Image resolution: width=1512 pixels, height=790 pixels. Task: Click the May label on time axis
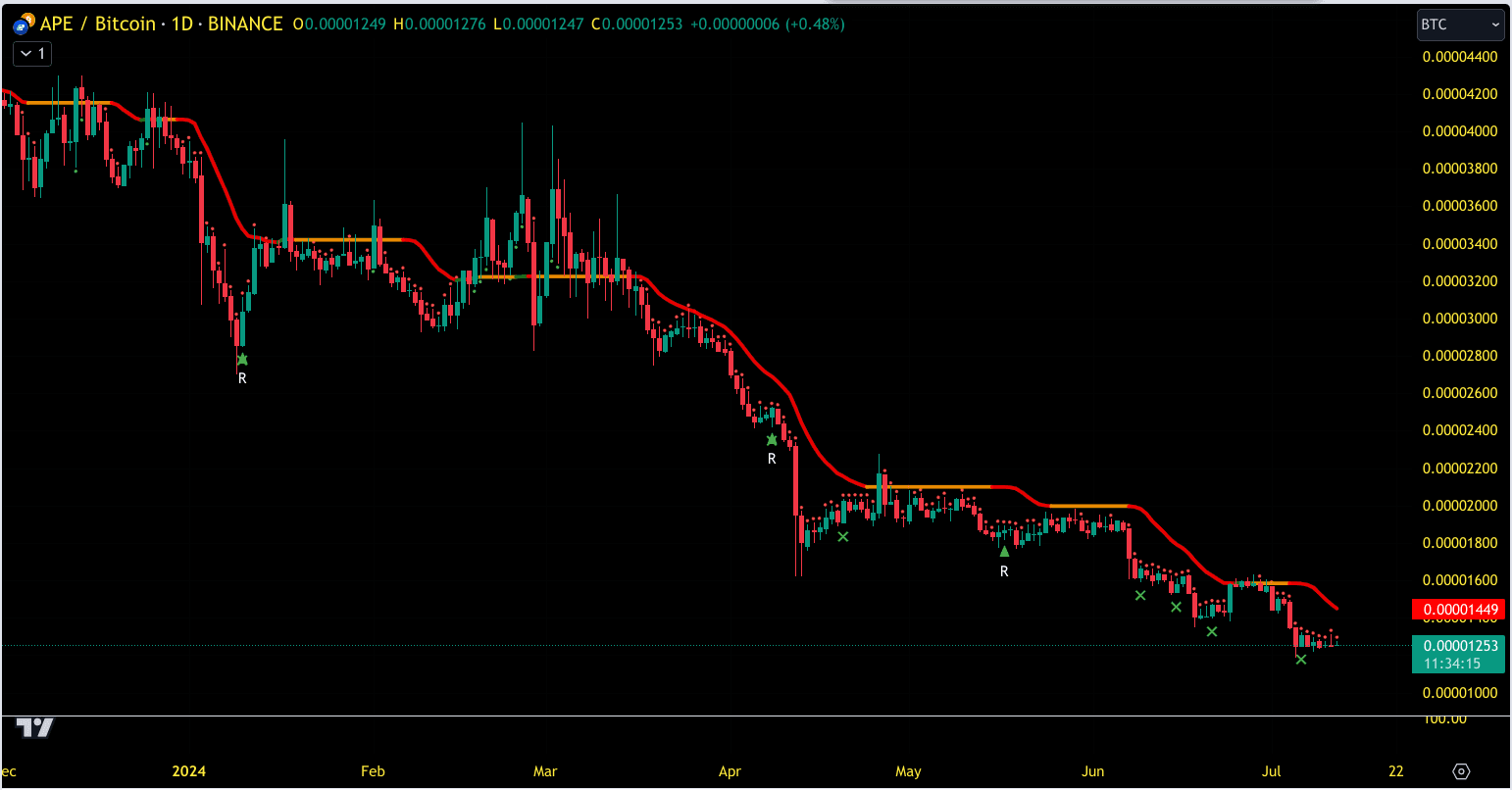point(908,771)
